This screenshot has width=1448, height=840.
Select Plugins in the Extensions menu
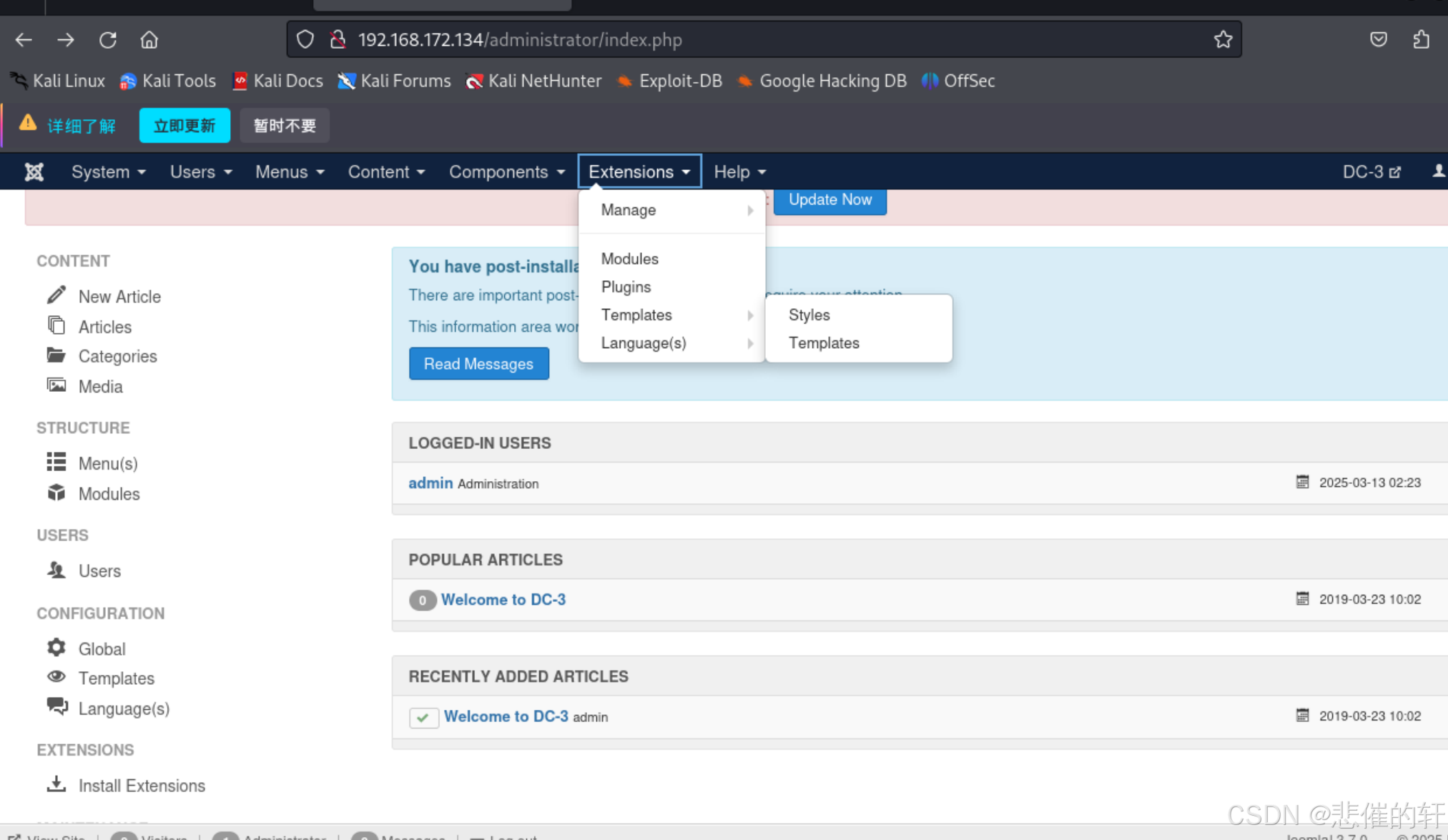pos(626,287)
